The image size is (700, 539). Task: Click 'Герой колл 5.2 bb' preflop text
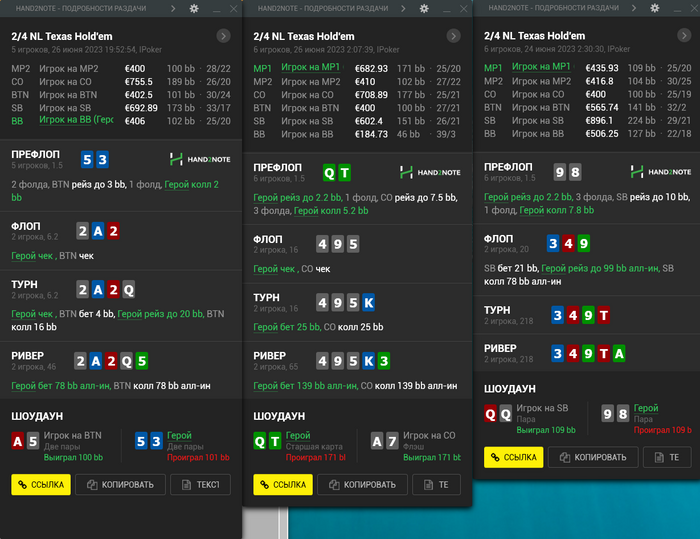tap(331, 211)
